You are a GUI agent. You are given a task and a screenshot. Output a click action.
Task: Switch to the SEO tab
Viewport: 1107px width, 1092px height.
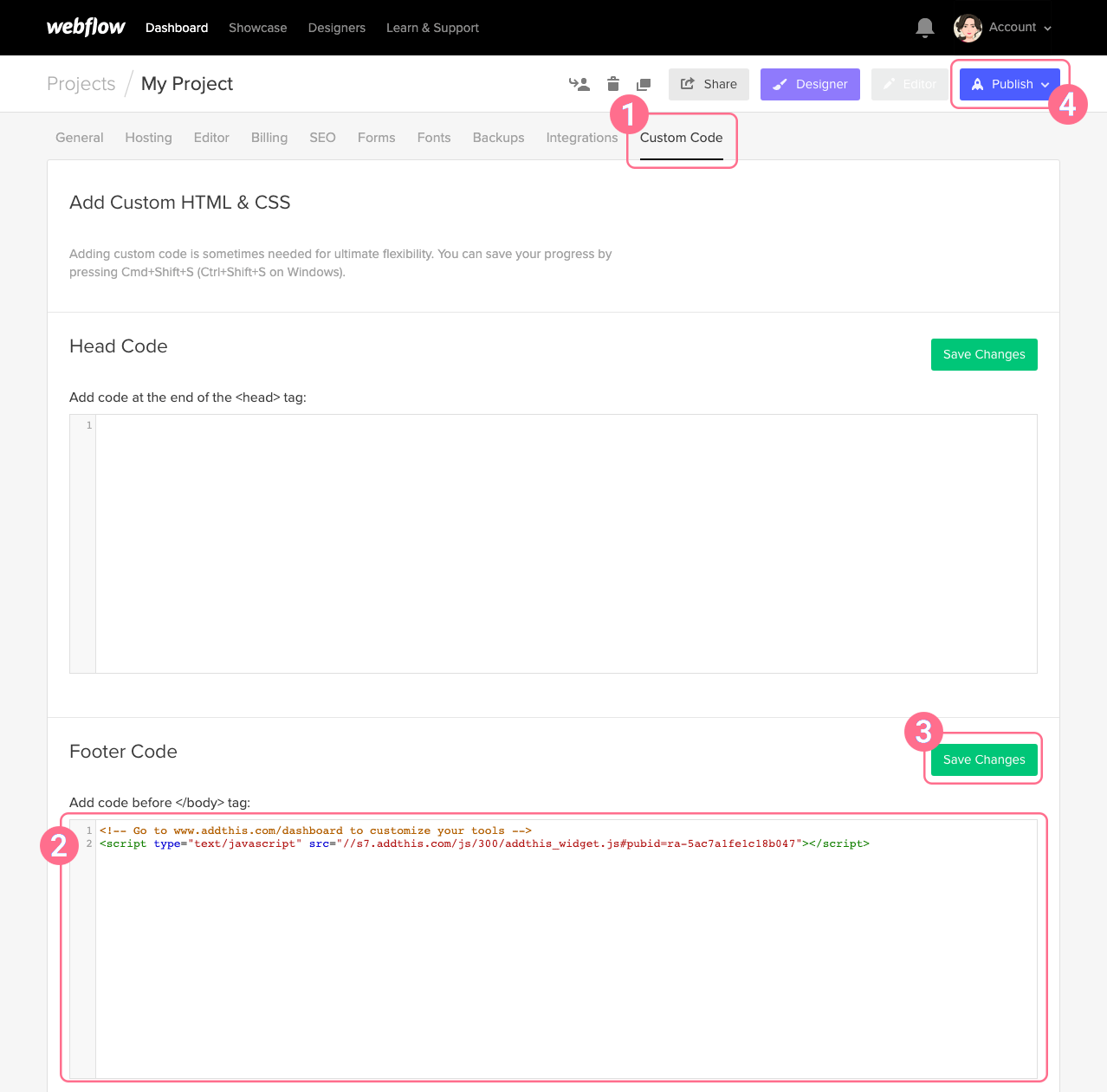pos(322,138)
